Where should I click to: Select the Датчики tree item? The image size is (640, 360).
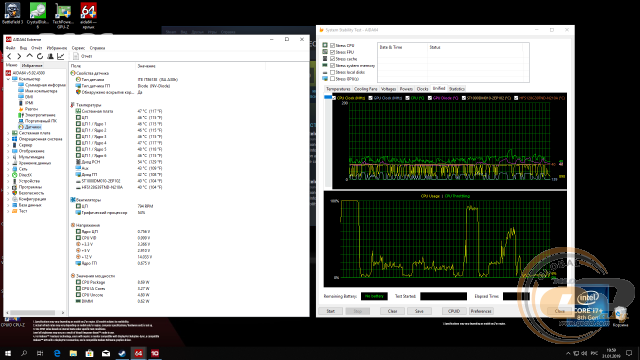coord(33,127)
